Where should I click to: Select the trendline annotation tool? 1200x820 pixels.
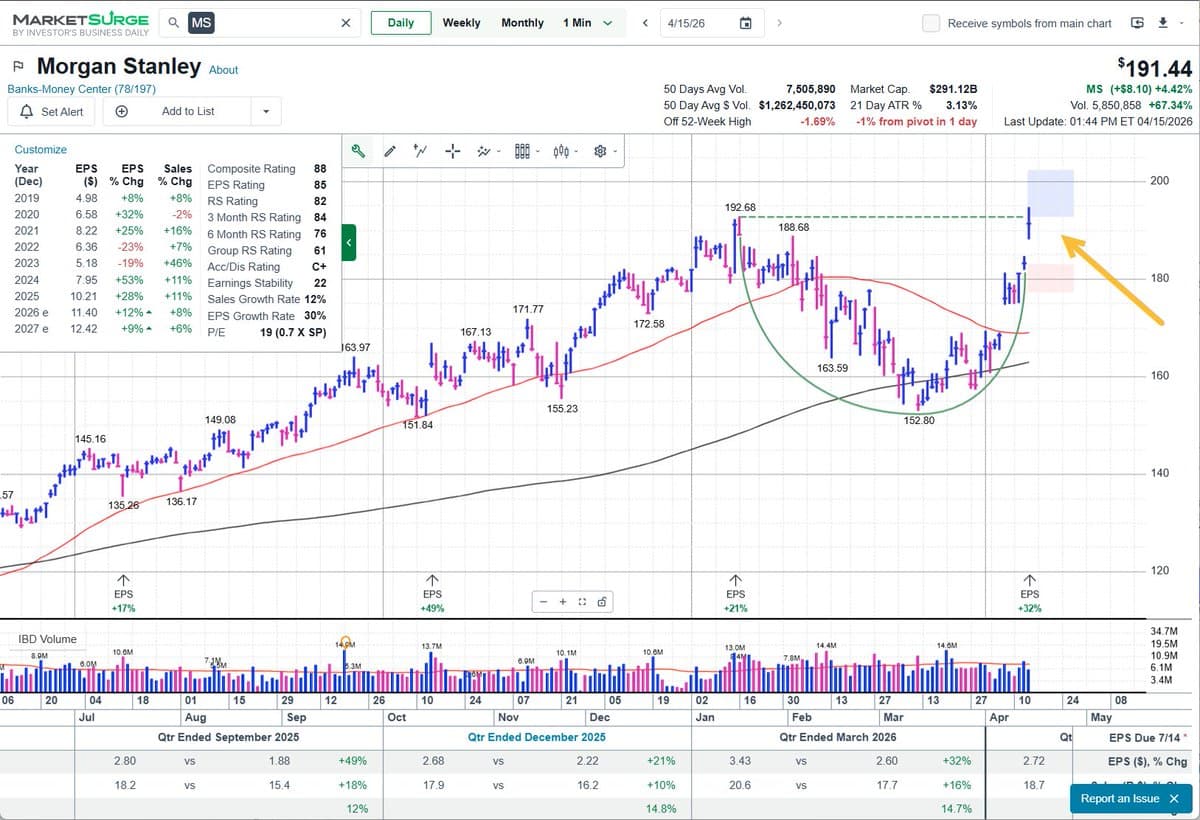(421, 151)
